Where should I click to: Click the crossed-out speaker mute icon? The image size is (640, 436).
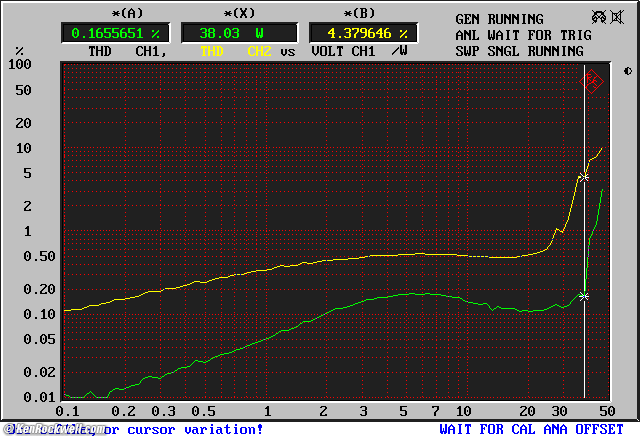pos(617,17)
